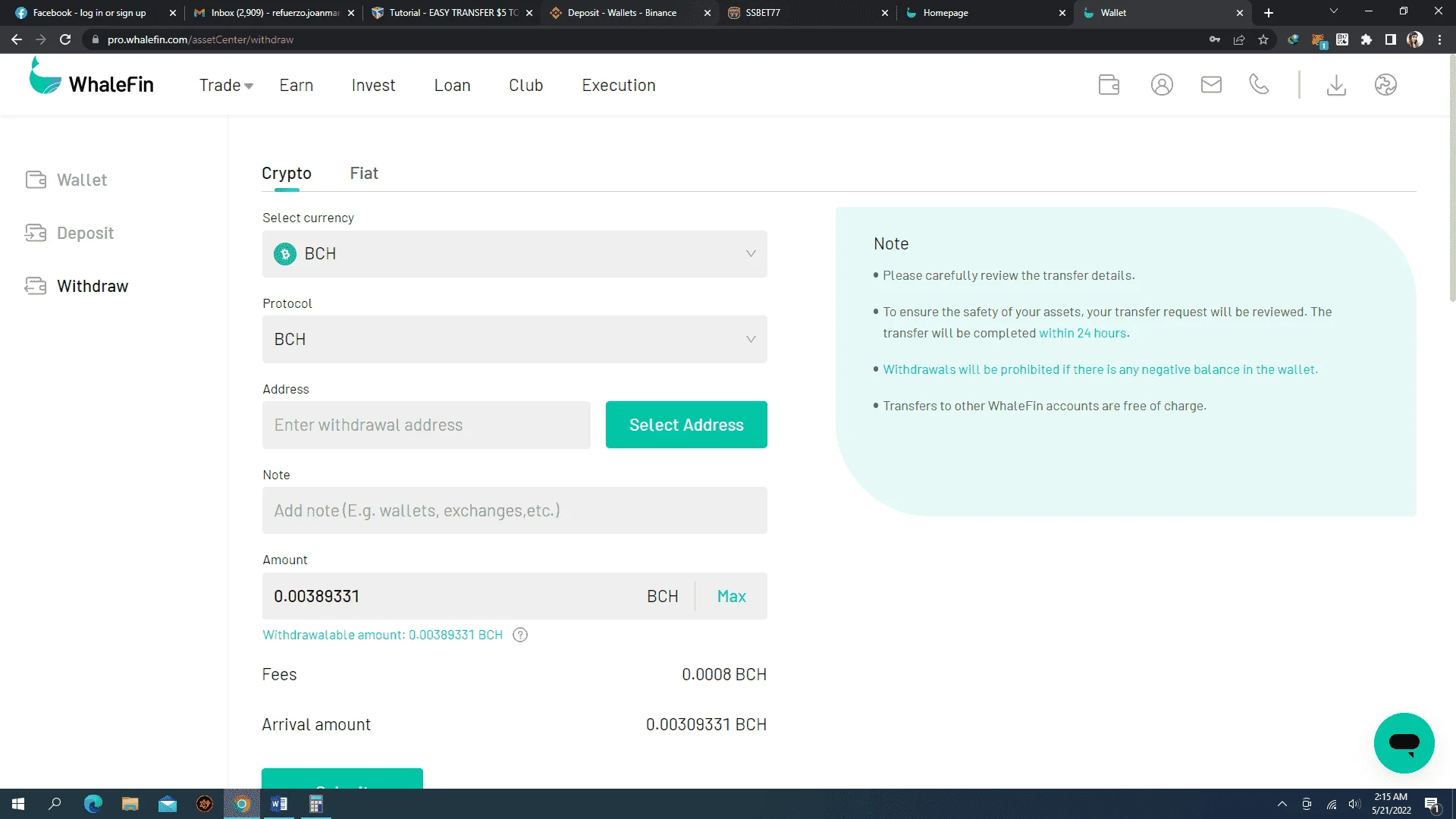The width and height of the screenshot is (1456, 819).
Task: Show hidden system tray icons
Action: click(x=1282, y=804)
